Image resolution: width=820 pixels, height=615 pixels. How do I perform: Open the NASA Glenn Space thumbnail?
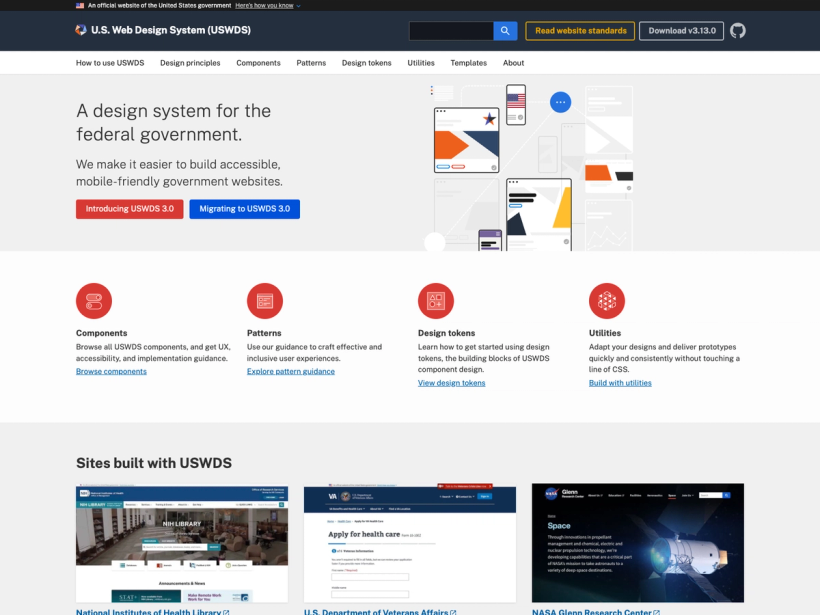coord(638,543)
